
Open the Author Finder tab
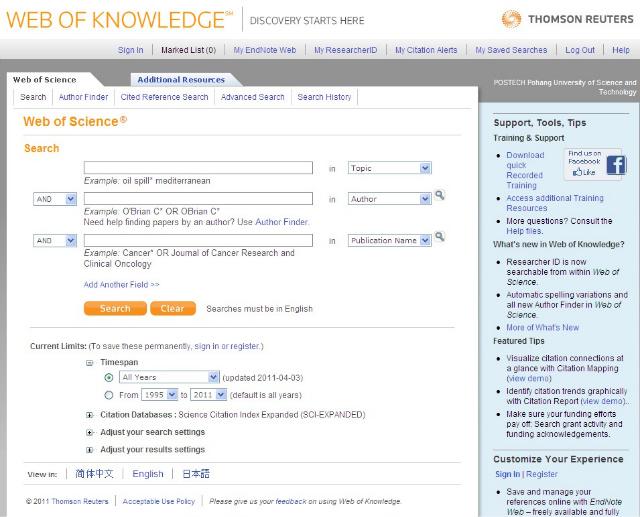(83, 97)
